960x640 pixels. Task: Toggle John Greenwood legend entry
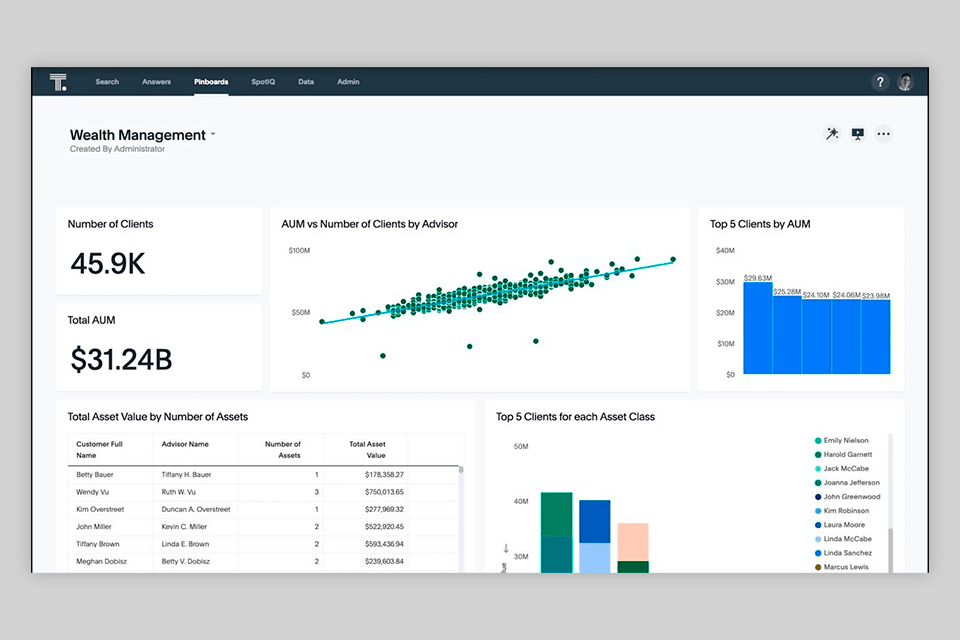pyautogui.click(x=847, y=497)
